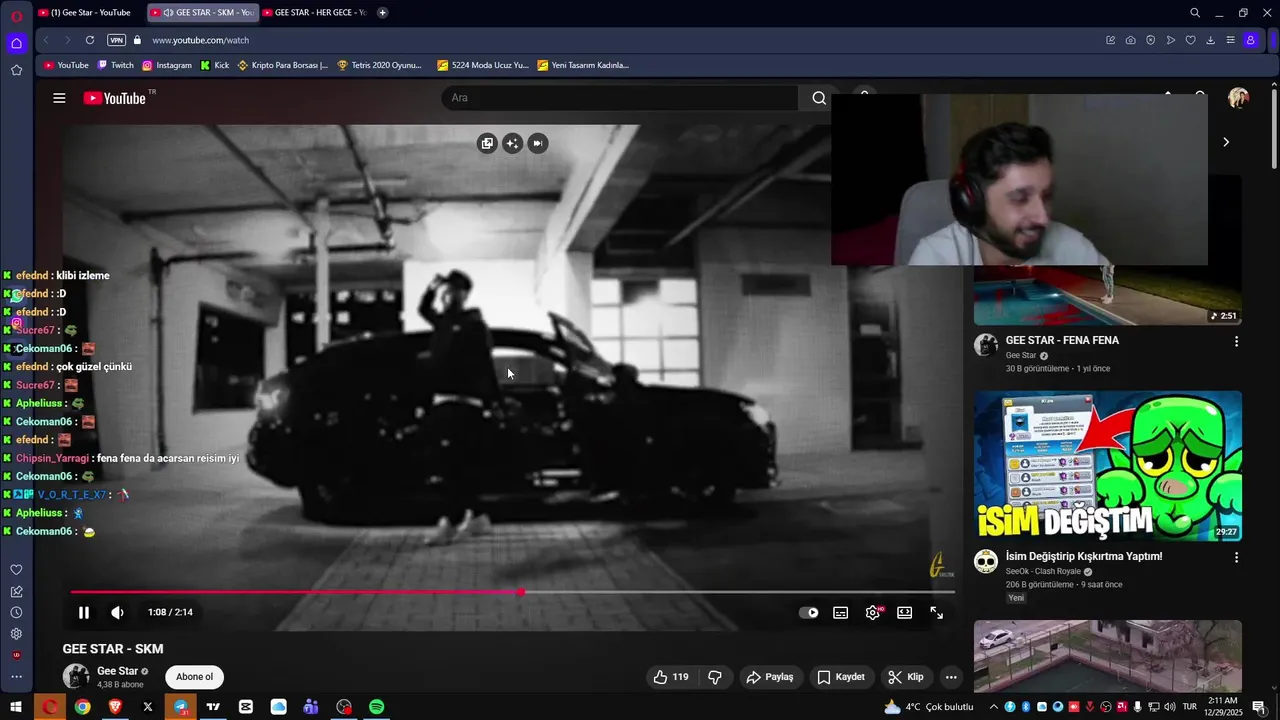The image size is (1280, 720).
Task: Take a snapshot with the toolbar camera icon
Action: 1130,40
